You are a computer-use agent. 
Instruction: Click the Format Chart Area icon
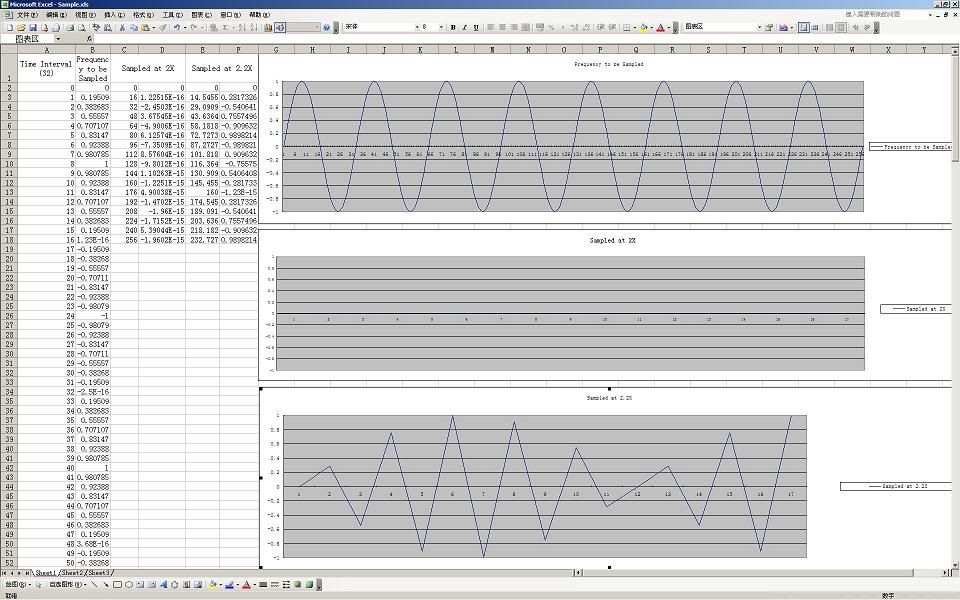[772, 27]
